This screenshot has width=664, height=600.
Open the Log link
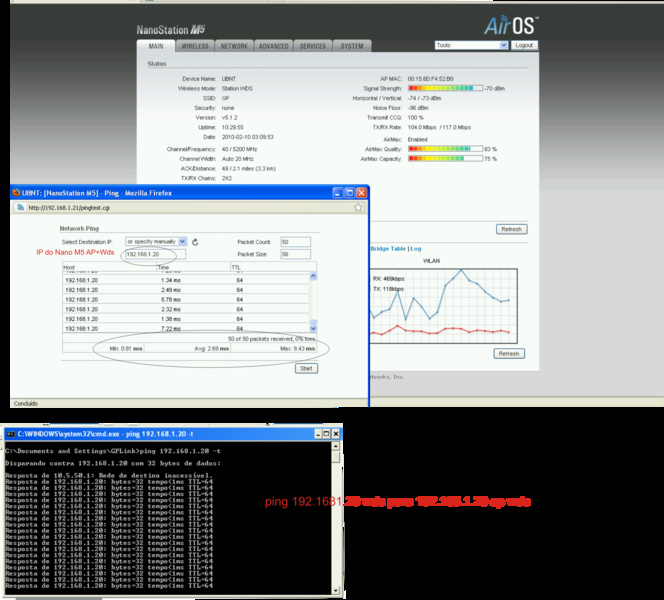point(416,249)
